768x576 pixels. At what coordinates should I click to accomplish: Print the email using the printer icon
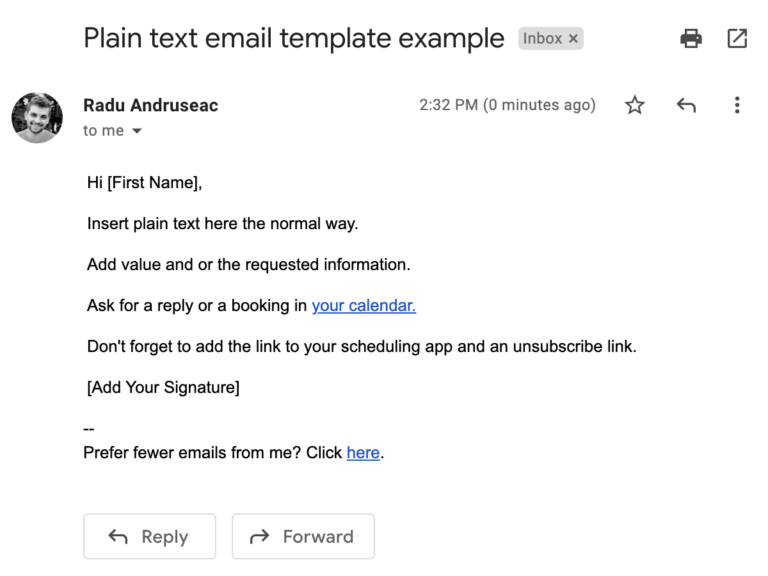tap(691, 39)
